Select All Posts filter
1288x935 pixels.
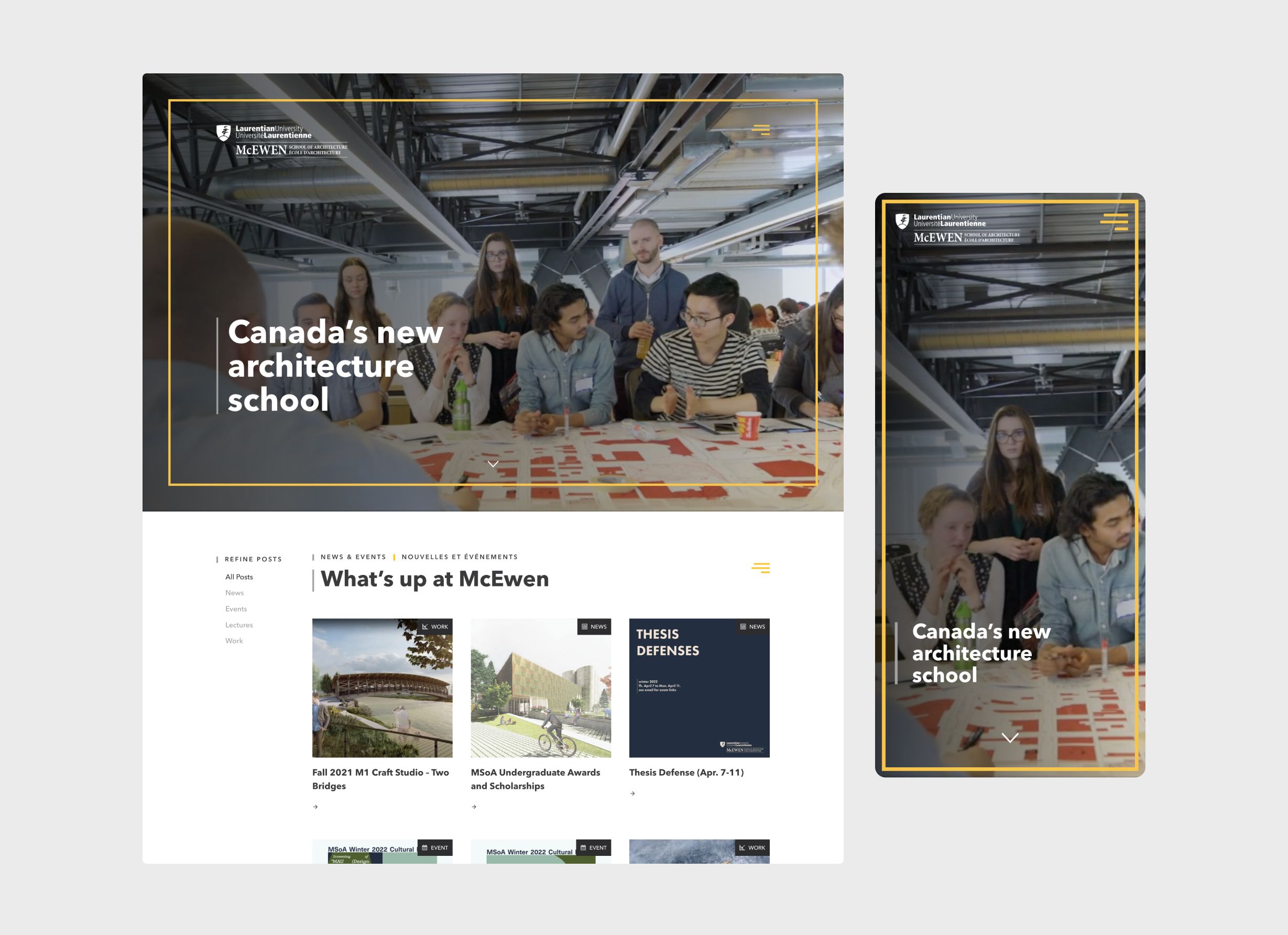tap(239, 577)
